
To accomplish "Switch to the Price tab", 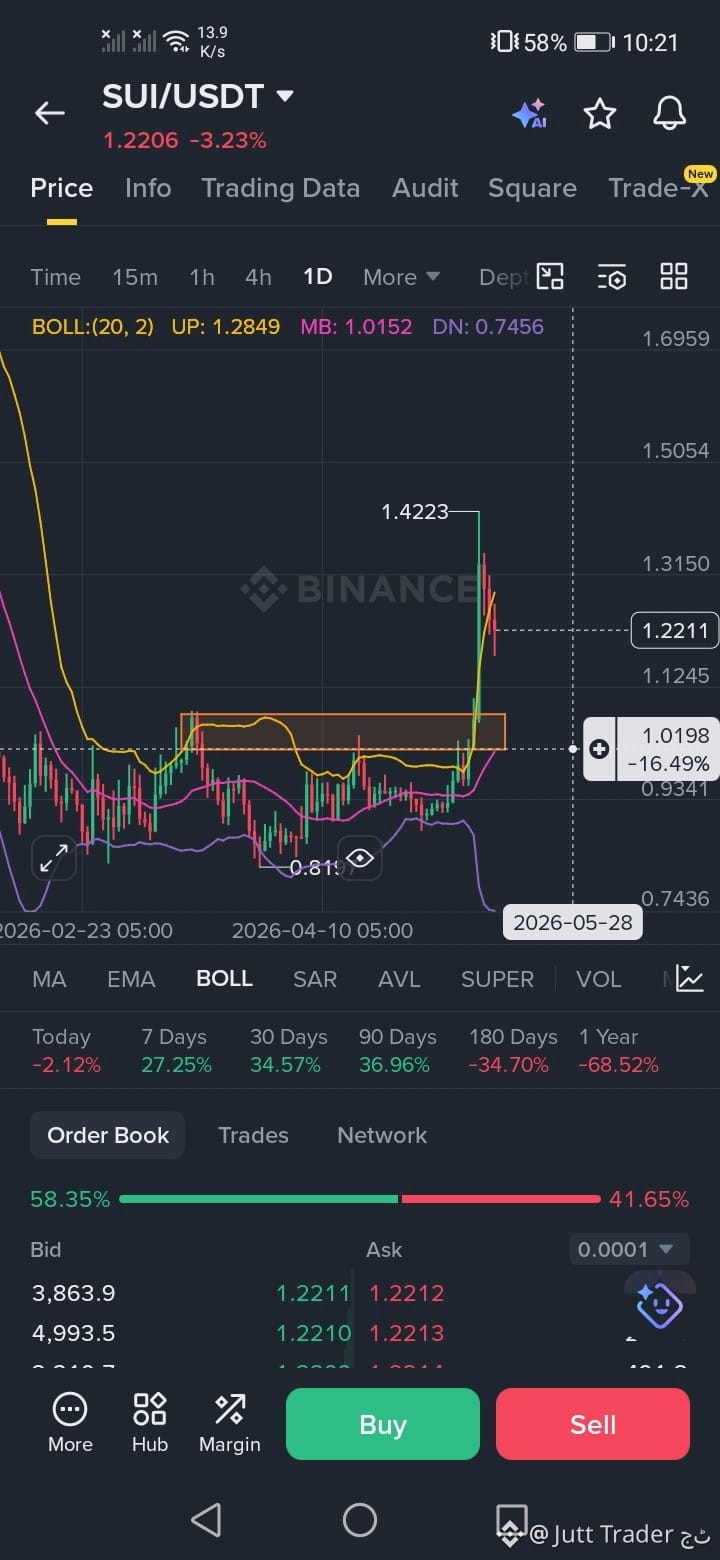I will (62, 188).
